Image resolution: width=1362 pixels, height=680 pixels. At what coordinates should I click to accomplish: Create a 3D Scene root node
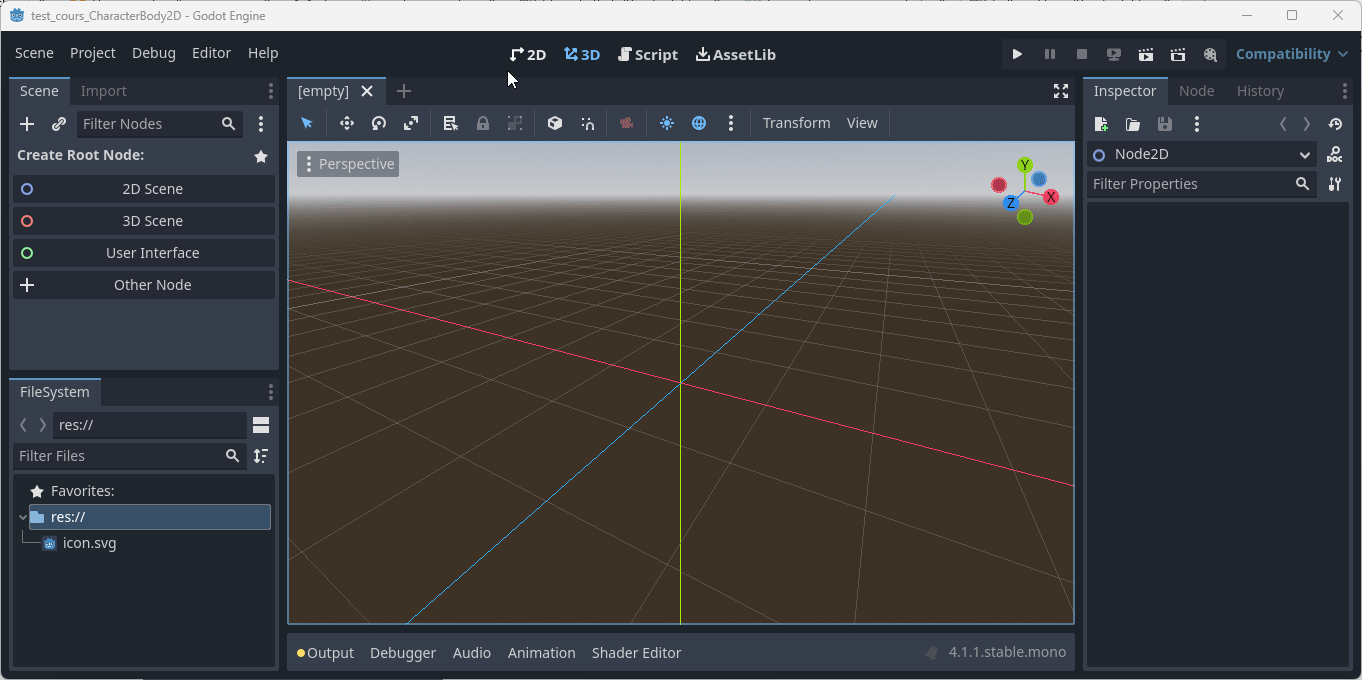click(144, 221)
